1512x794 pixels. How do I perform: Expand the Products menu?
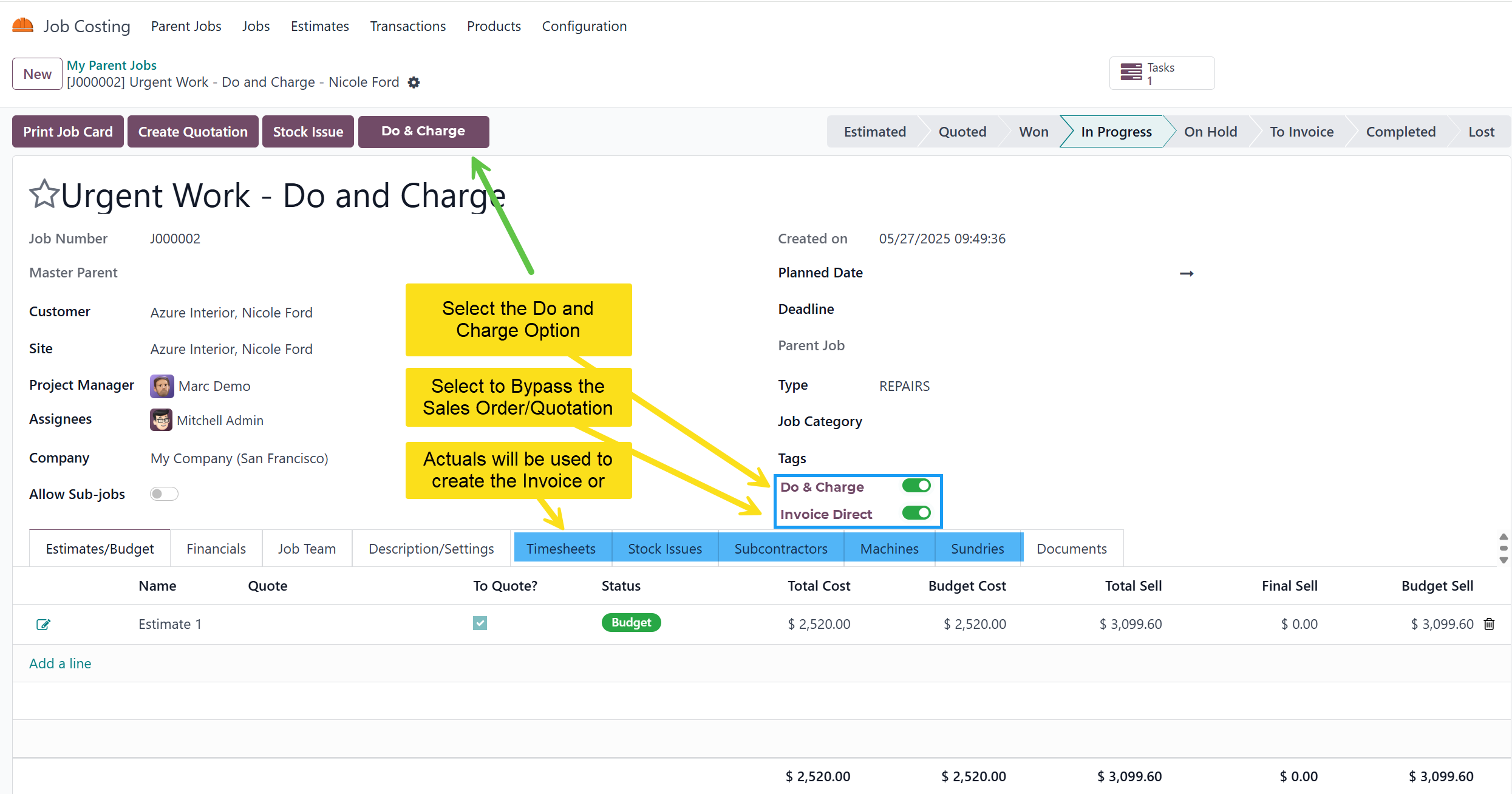494,26
